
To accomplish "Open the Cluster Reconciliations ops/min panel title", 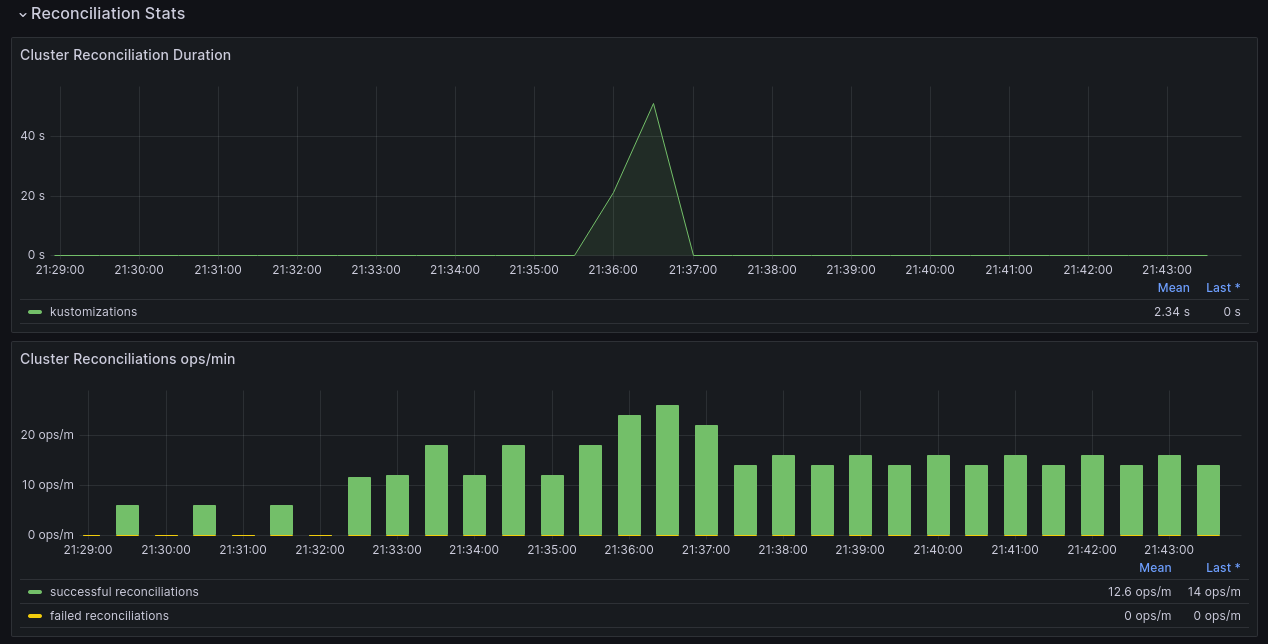I will point(126,359).
